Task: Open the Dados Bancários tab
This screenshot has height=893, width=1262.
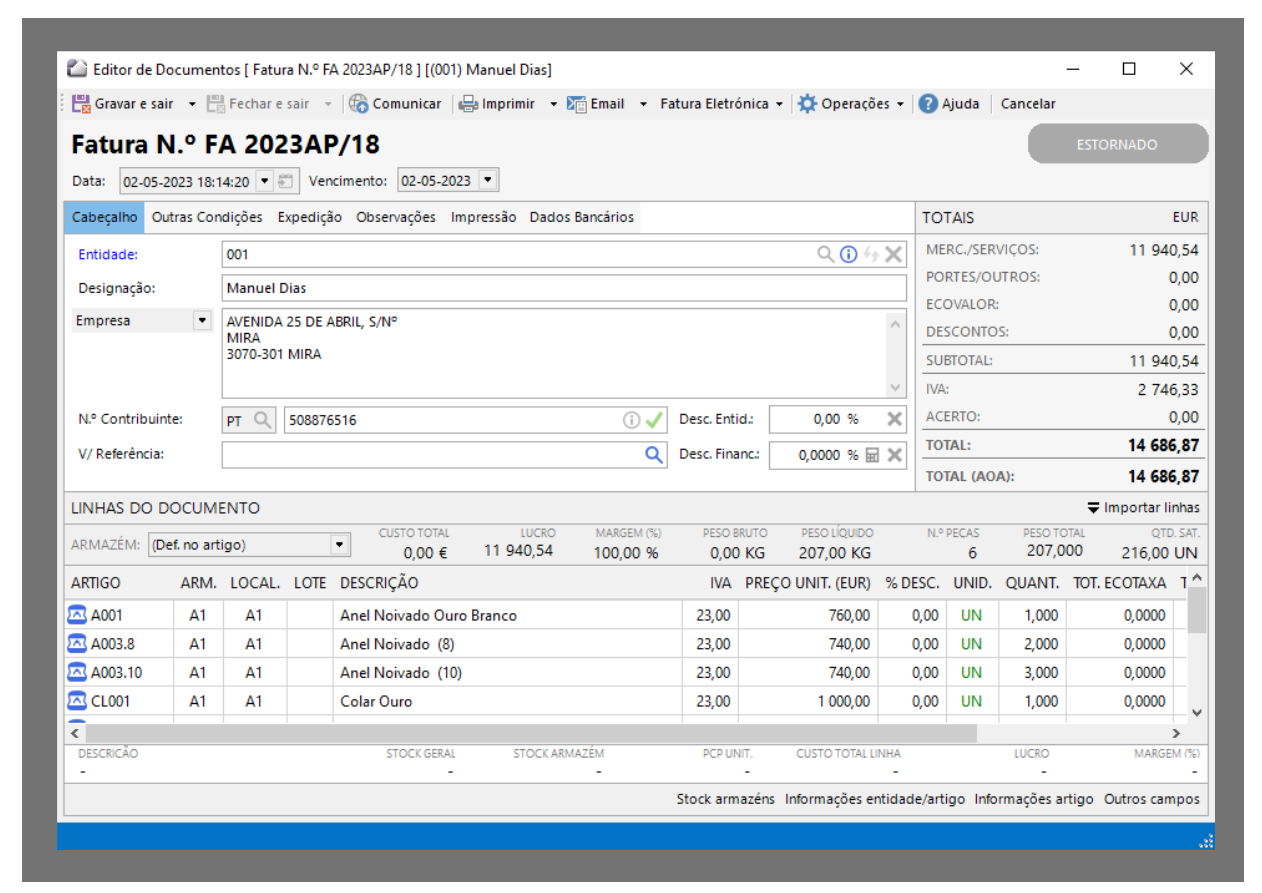Action: 581,217
